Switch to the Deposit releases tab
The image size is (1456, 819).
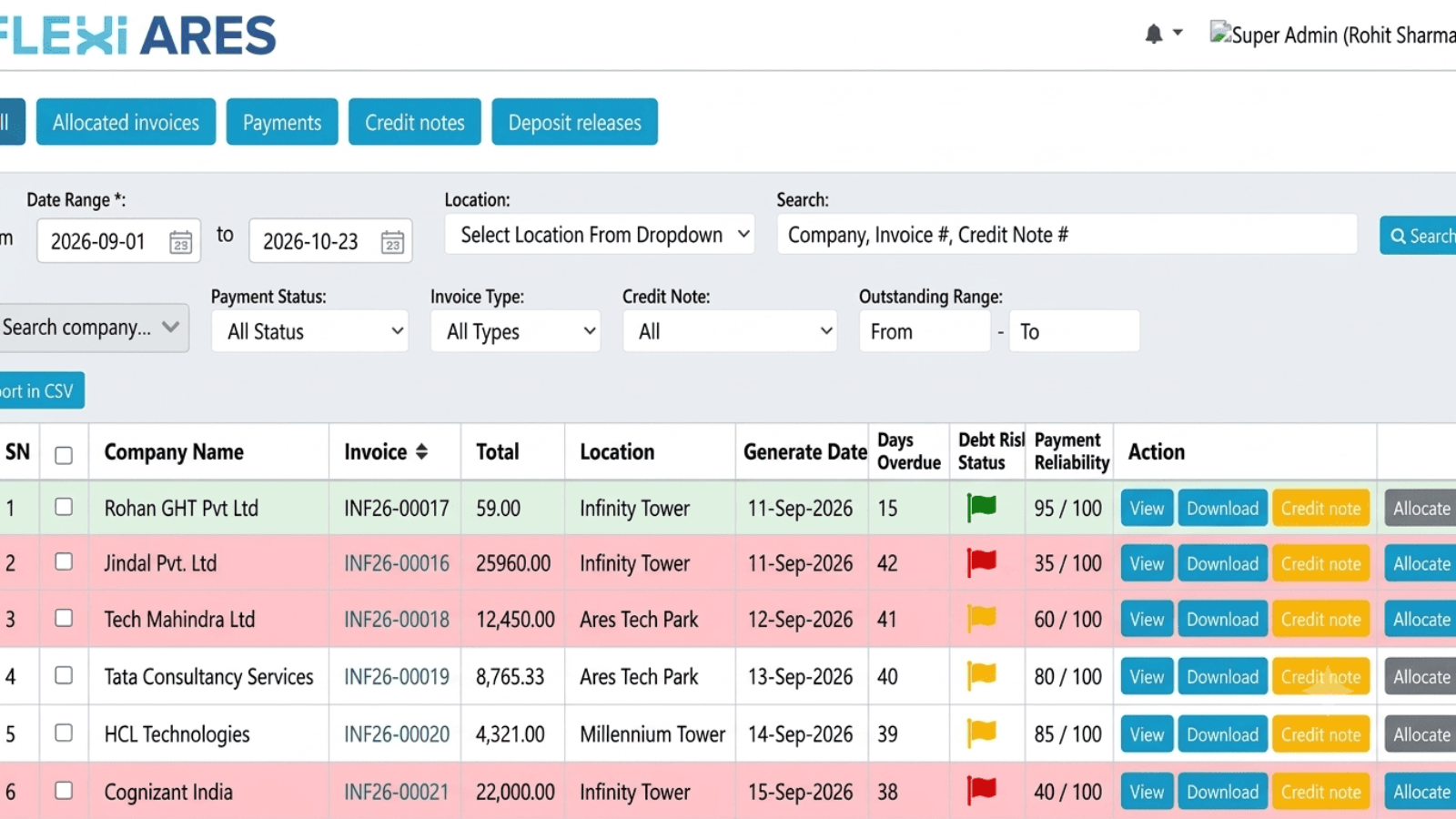575,122
